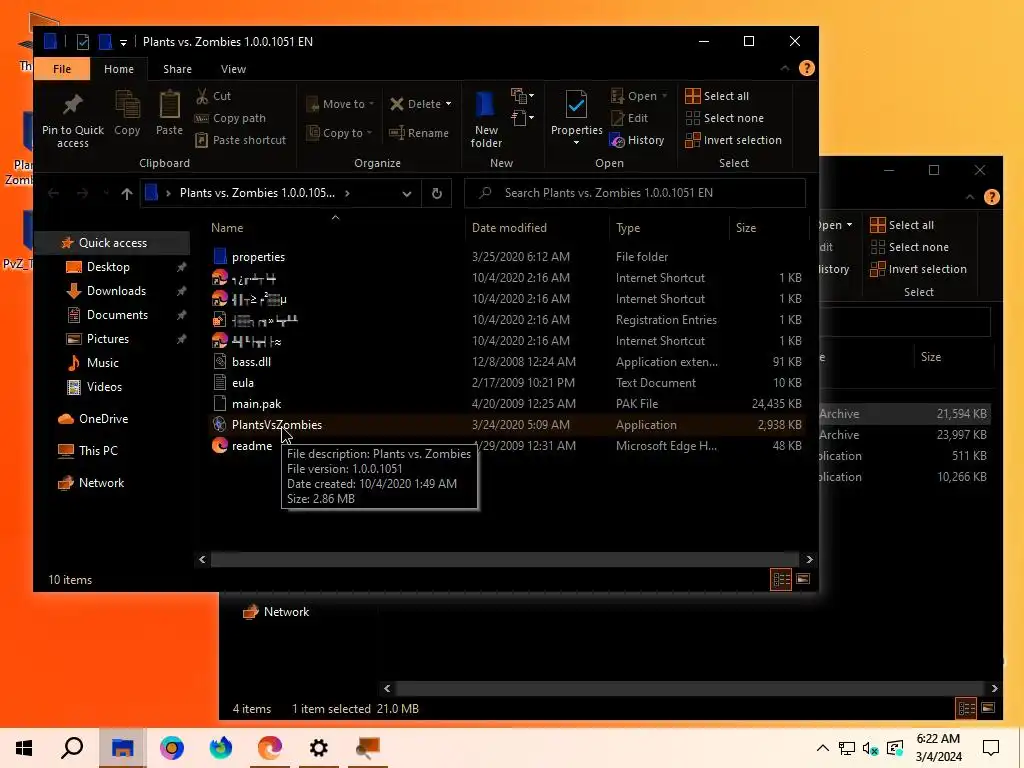The height and width of the screenshot is (768, 1024).
Task: Collapse the ribbon with the chevron
Action: click(785, 68)
